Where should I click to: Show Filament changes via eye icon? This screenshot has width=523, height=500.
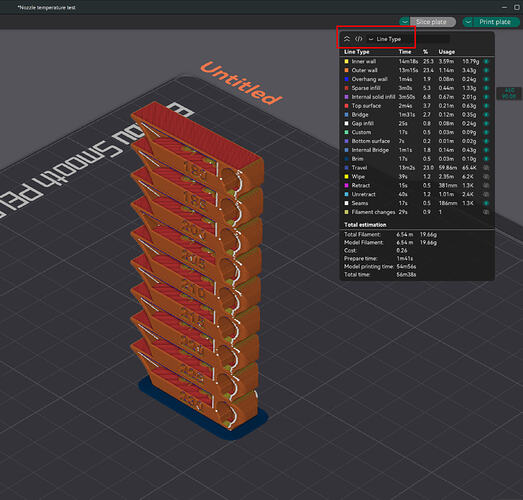pos(486,212)
